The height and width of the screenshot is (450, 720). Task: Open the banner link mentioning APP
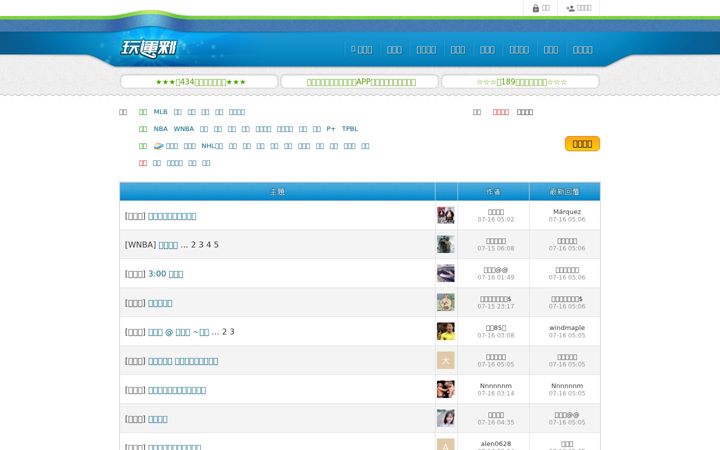click(x=360, y=82)
